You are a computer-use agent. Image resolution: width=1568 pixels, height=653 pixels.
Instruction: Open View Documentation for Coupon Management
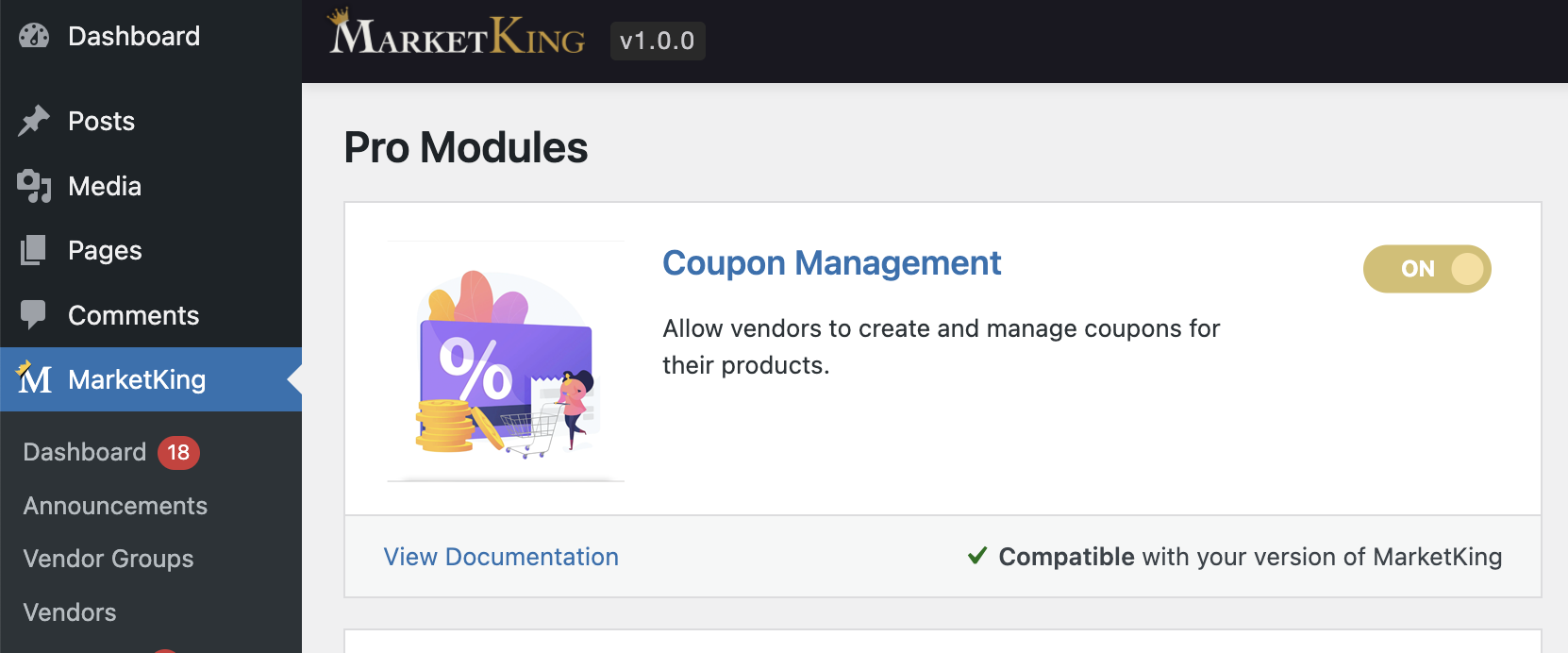(x=500, y=556)
